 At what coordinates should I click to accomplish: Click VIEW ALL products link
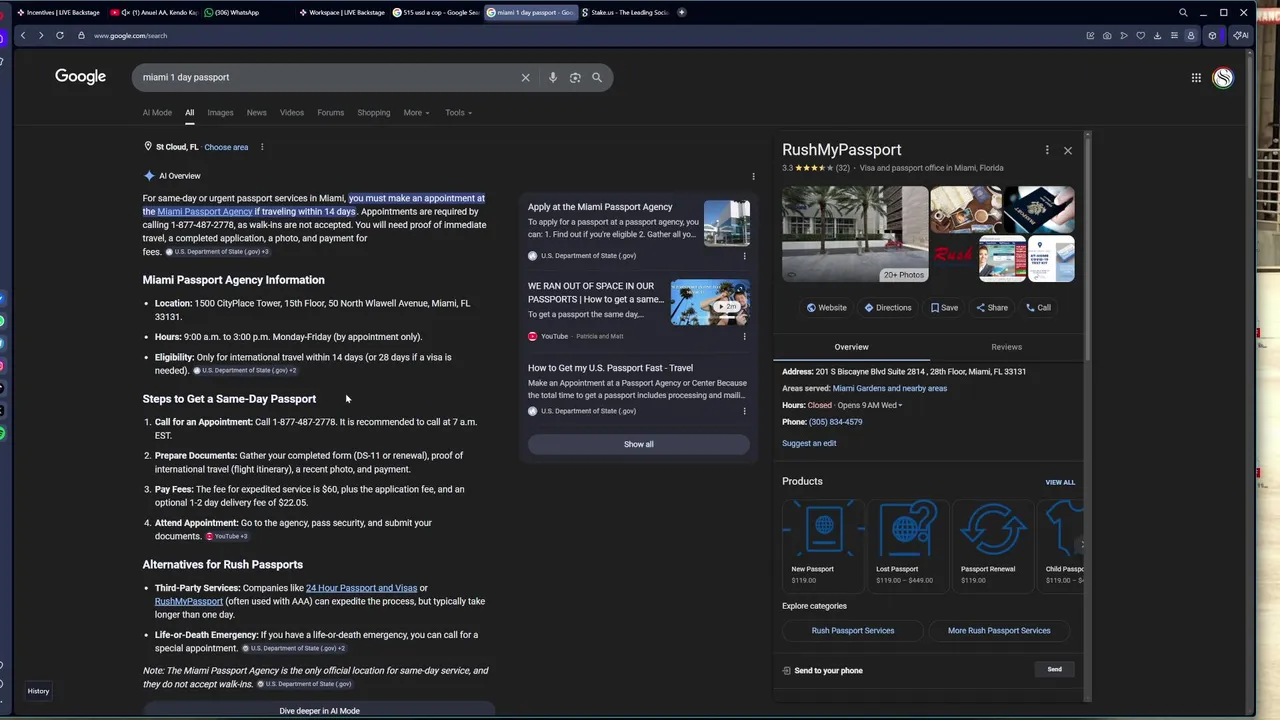pos(1060,482)
